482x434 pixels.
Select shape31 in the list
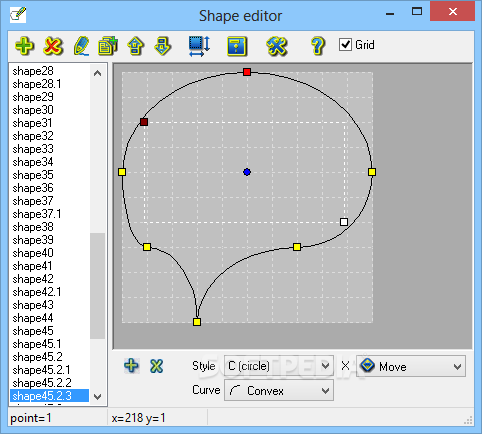click(x=32, y=123)
